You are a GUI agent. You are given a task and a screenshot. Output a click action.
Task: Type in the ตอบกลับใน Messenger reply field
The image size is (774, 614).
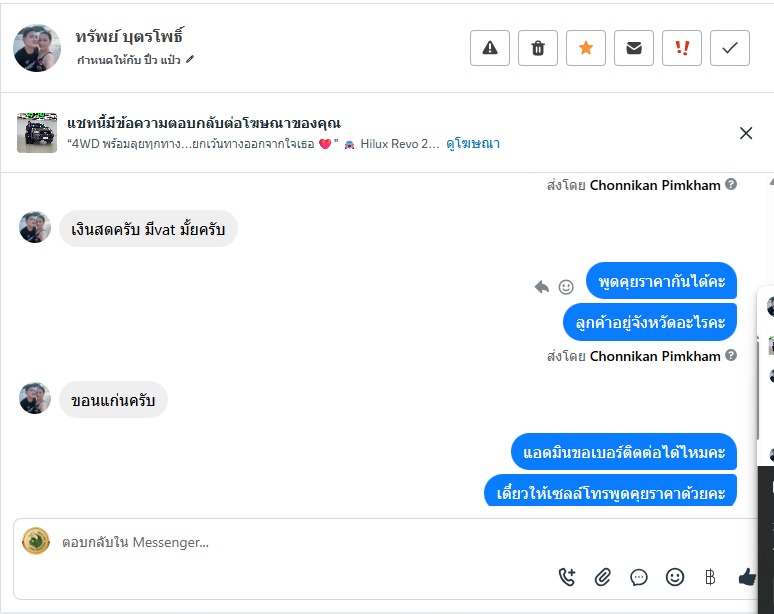coord(300,542)
